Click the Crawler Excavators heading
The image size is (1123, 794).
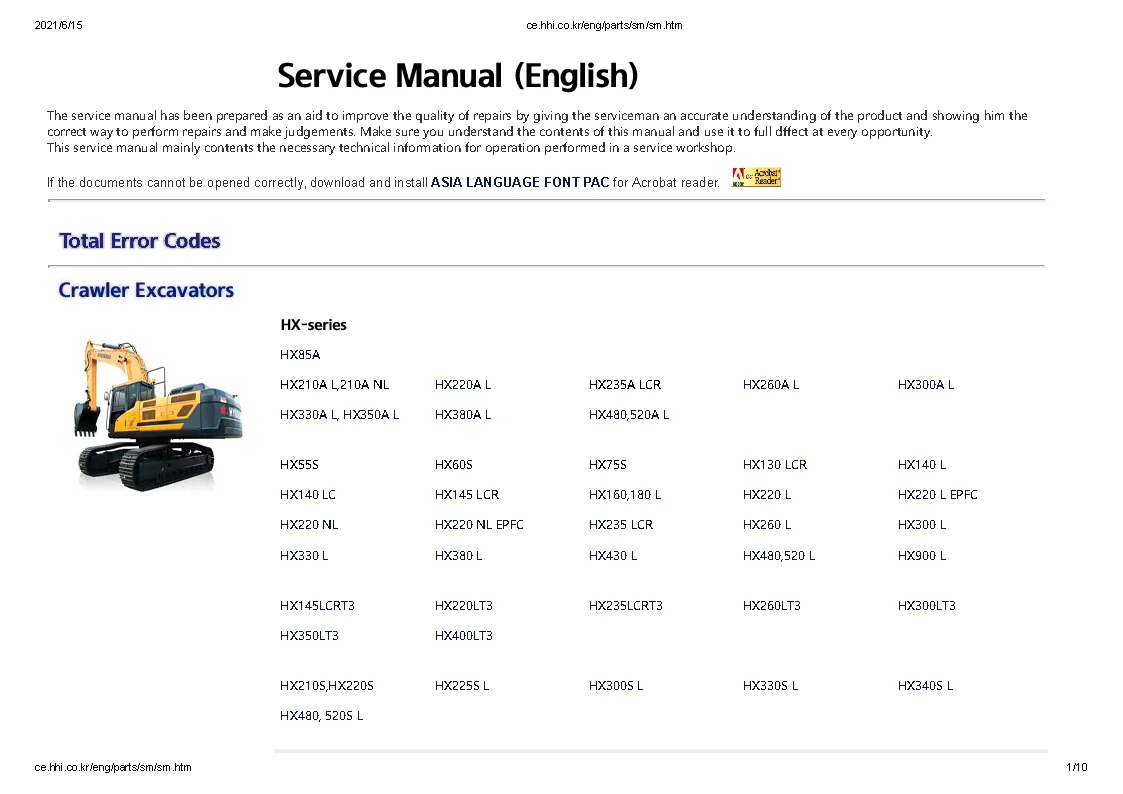(x=146, y=290)
